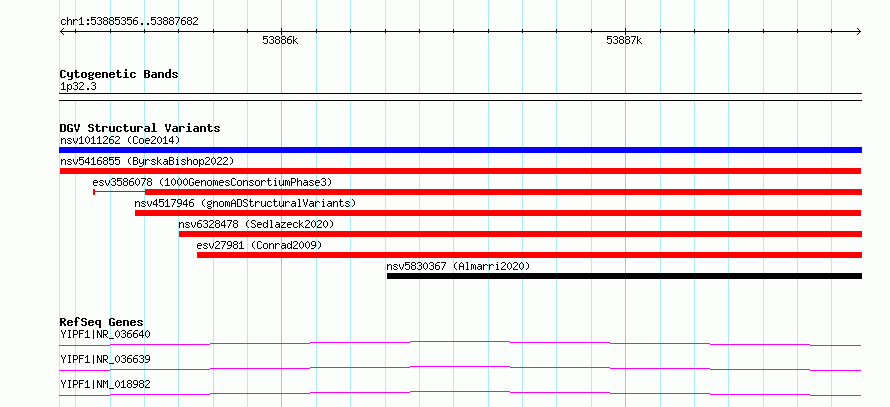Open the YIPF1|NR_036640 gene label

click(105, 334)
